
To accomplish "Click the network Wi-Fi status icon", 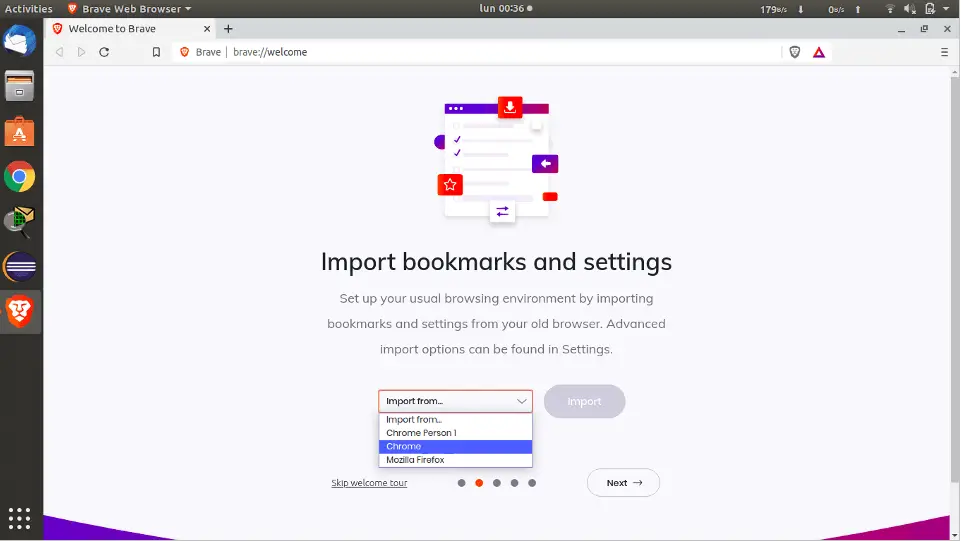I will tap(890, 9).
